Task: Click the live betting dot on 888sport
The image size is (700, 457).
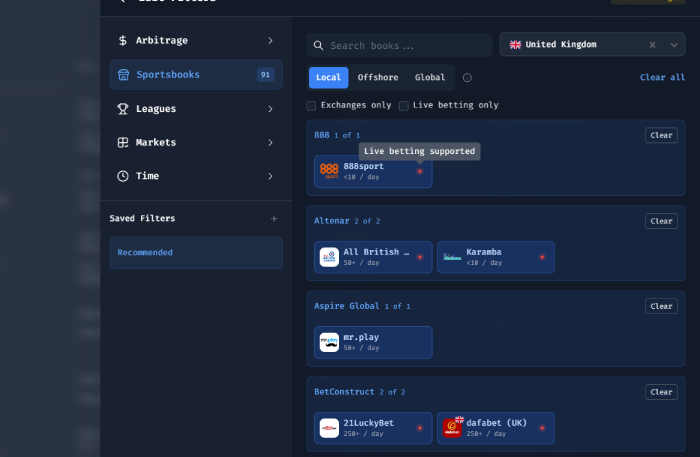Action: point(420,171)
